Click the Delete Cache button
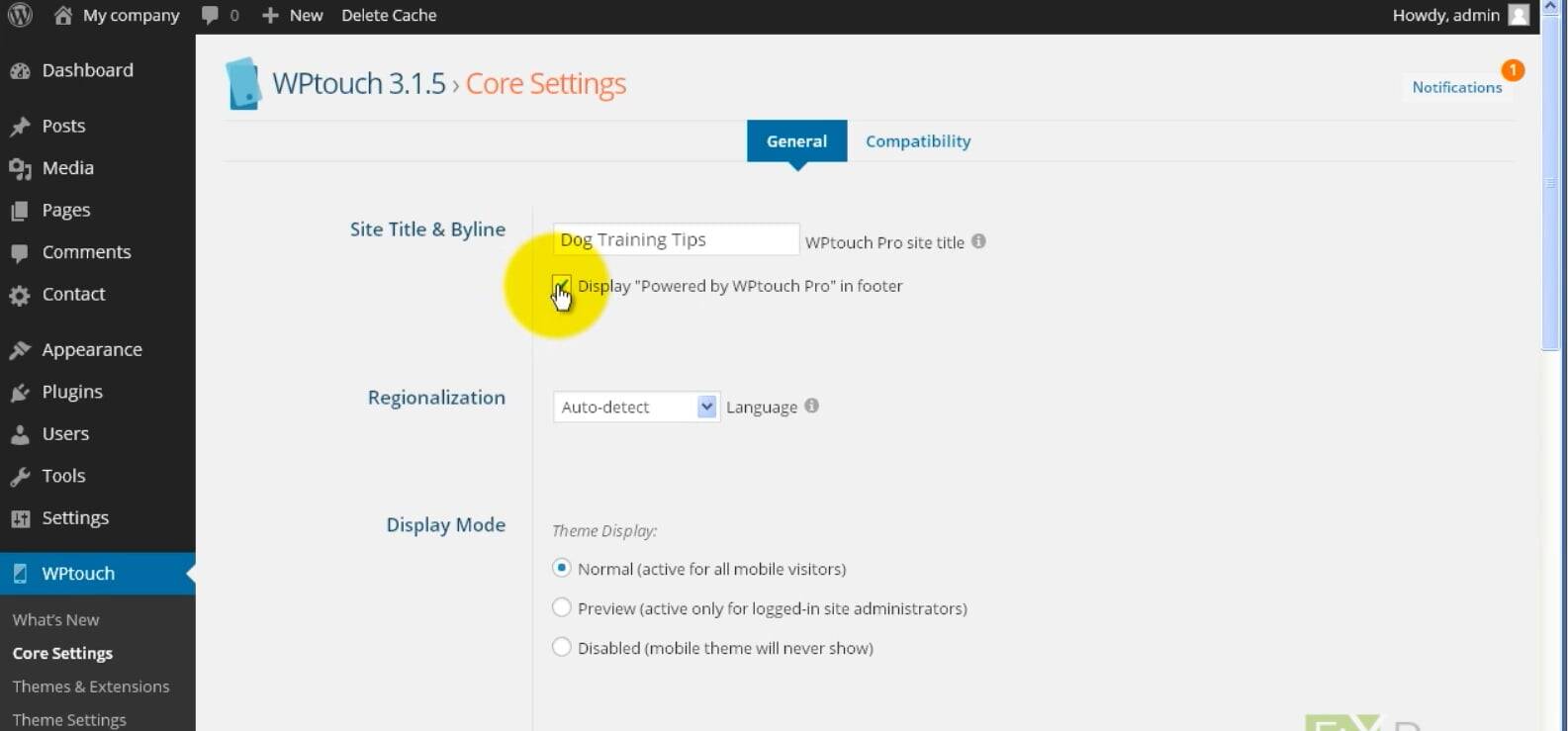This screenshot has height=731, width=1568. coord(389,15)
